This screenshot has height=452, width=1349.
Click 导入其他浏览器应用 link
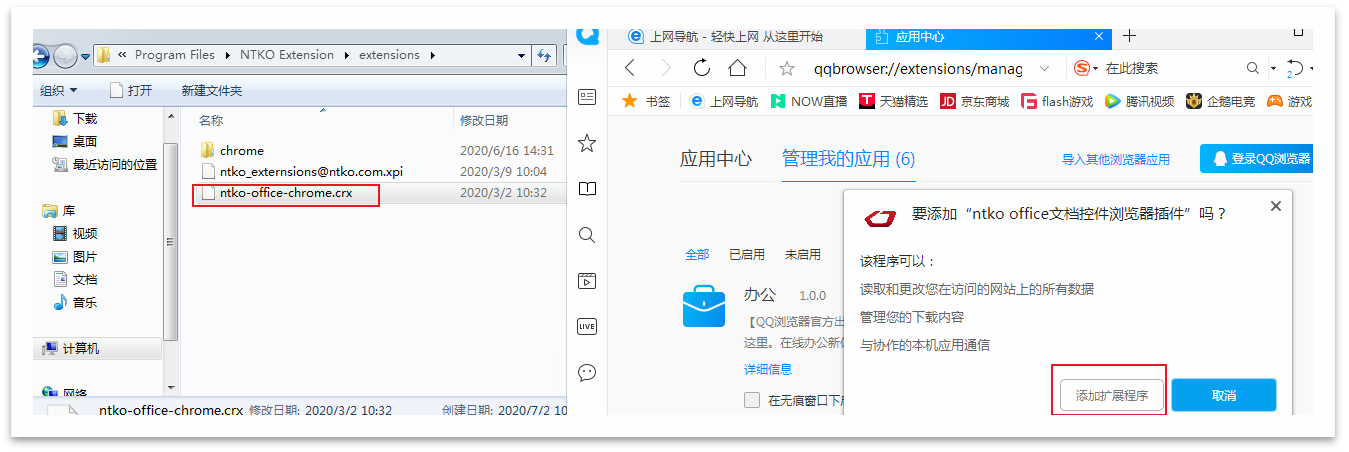[1115, 159]
